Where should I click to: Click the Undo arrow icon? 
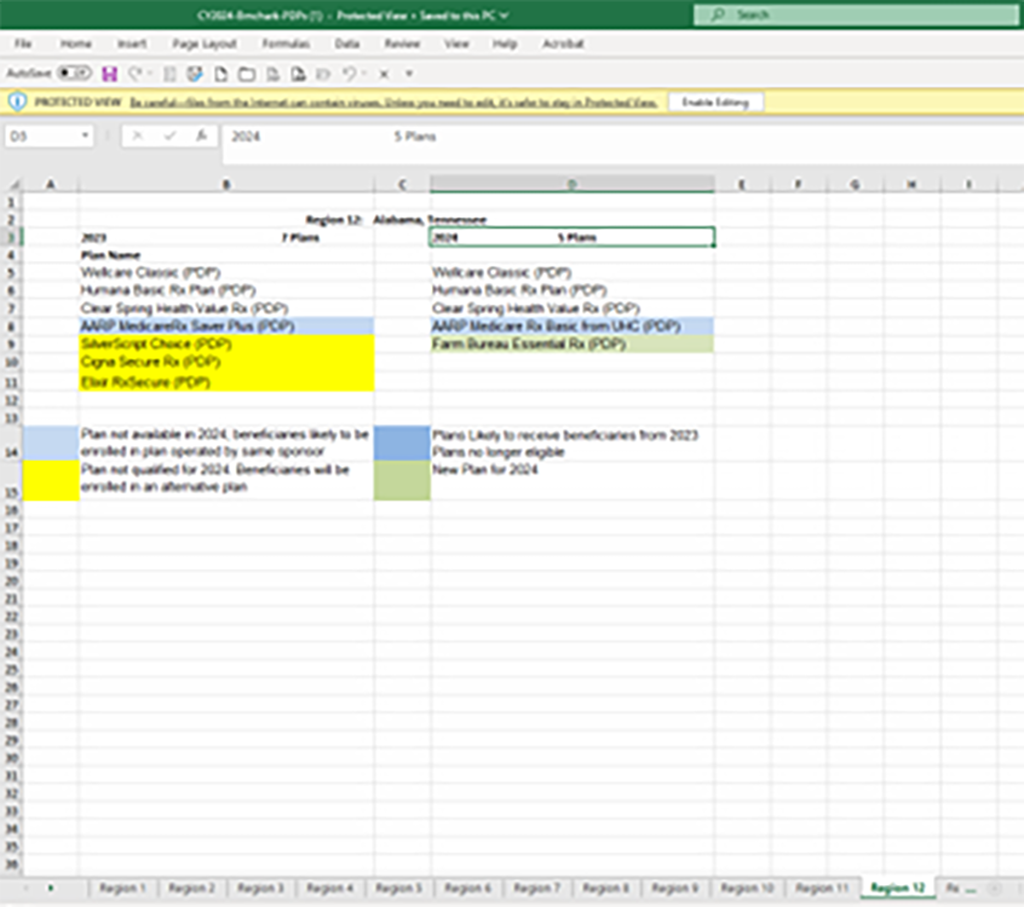[349, 74]
